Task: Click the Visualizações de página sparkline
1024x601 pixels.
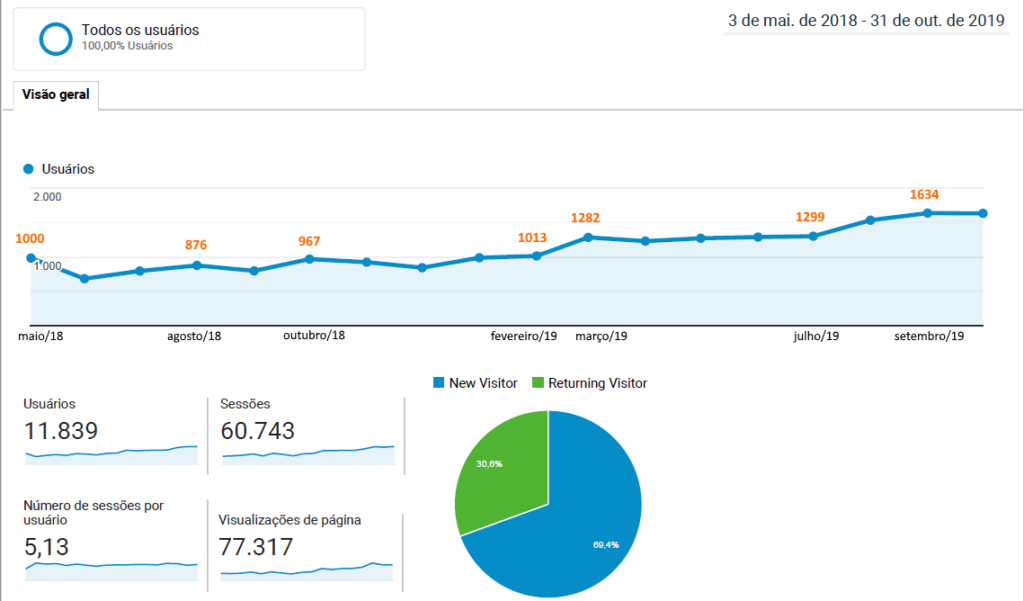Action: click(306, 570)
